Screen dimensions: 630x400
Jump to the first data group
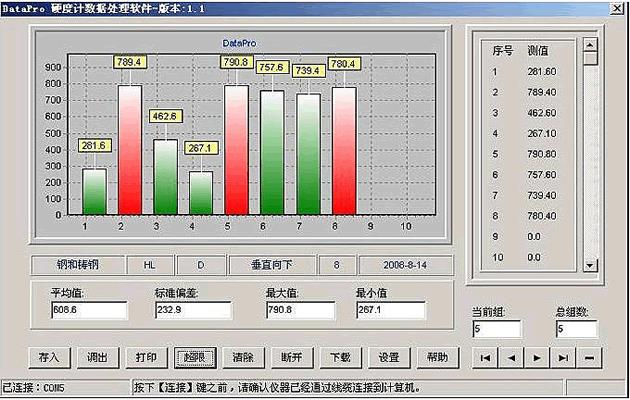pyautogui.click(x=486, y=357)
